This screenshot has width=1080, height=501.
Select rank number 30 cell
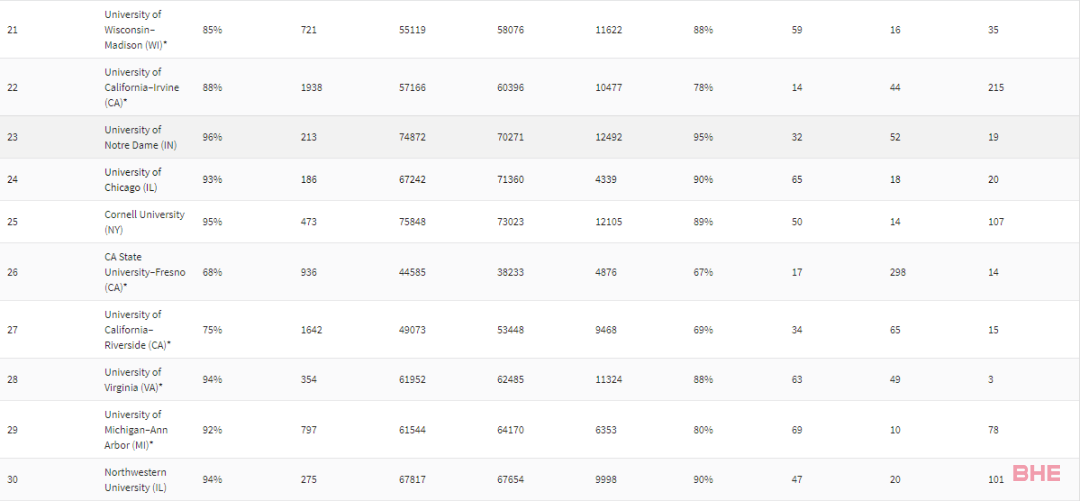[12, 480]
